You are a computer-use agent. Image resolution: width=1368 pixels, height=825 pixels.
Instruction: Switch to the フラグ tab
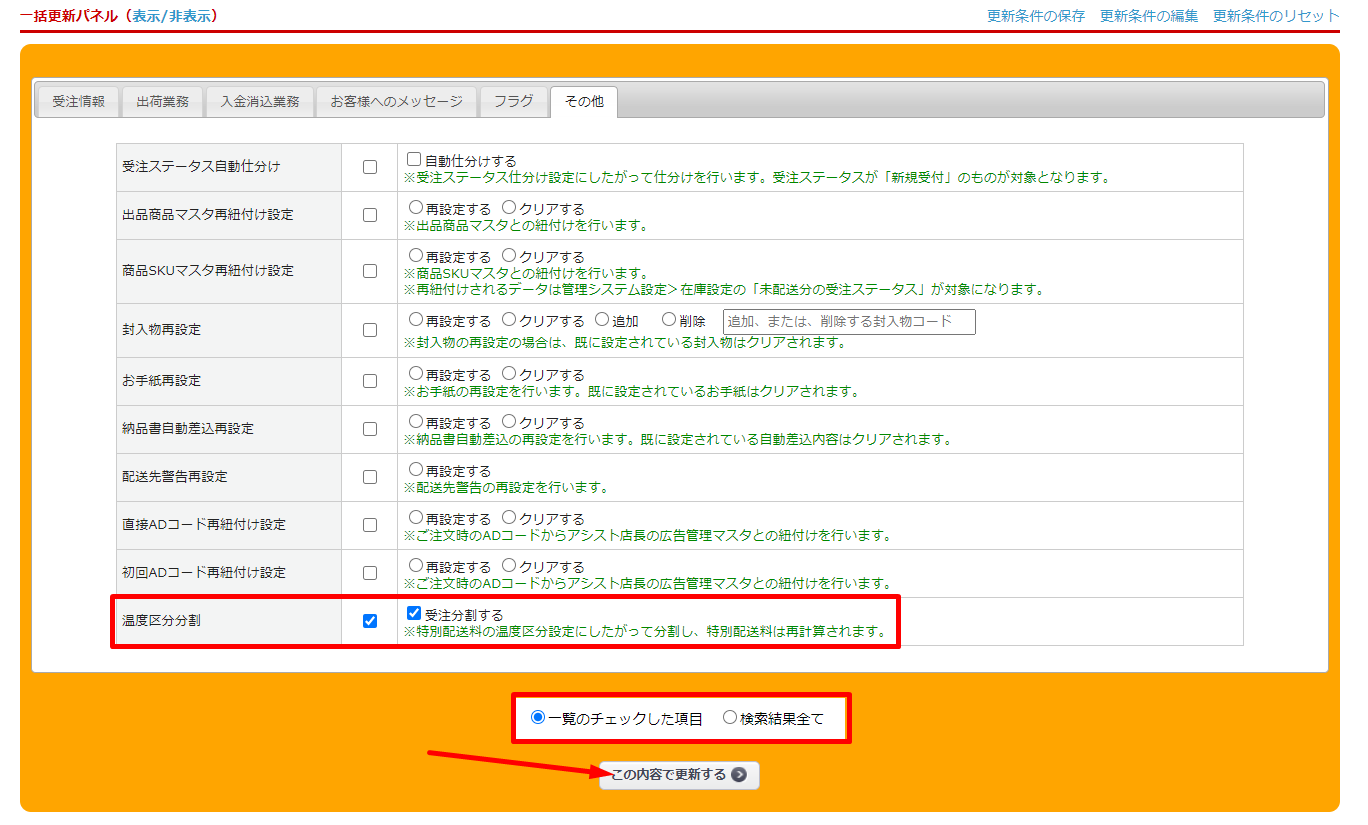(x=513, y=102)
